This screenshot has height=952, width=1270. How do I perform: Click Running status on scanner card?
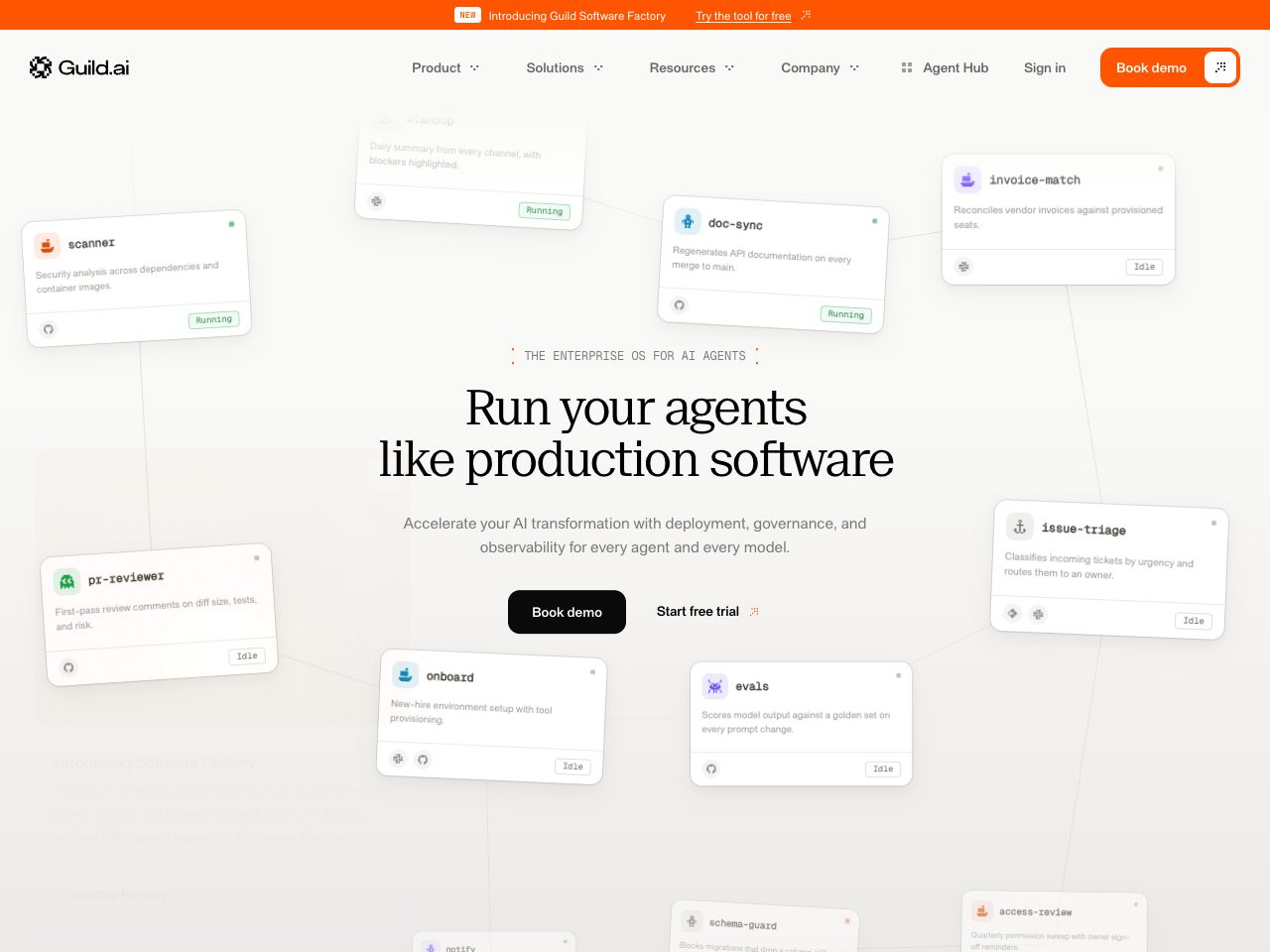(x=213, y=319)
